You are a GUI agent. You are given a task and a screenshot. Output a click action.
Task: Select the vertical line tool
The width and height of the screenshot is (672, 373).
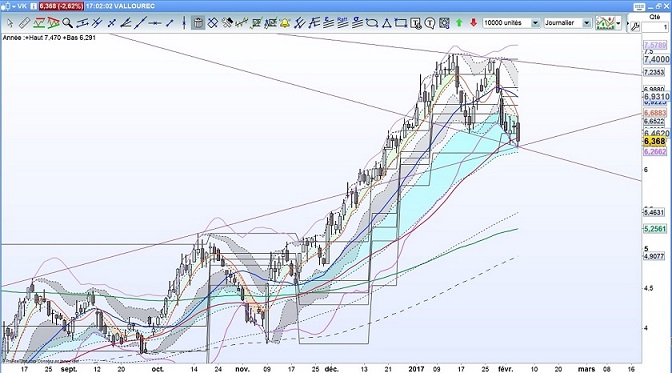pyautogui.click(x=184, y=23)
